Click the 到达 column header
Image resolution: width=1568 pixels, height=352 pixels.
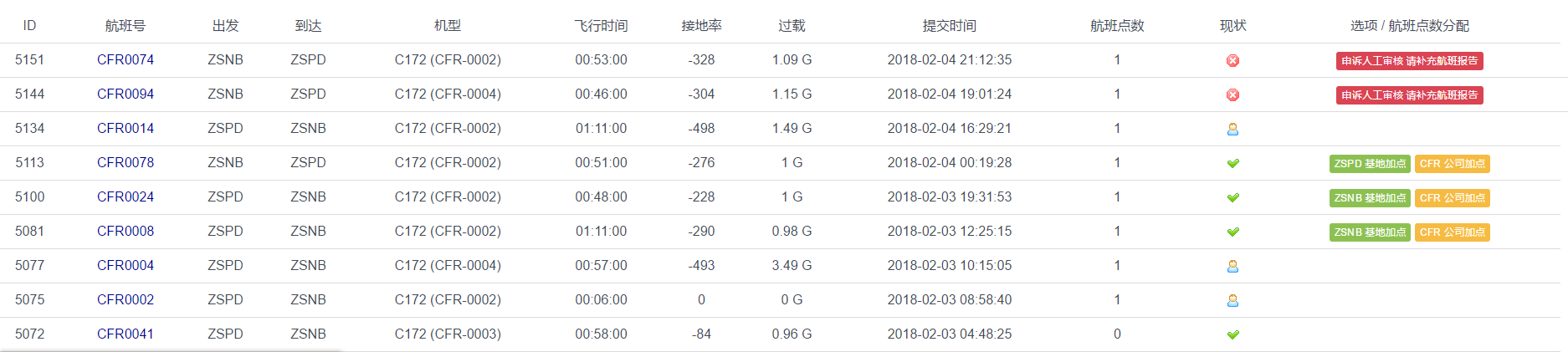[308, 26]
